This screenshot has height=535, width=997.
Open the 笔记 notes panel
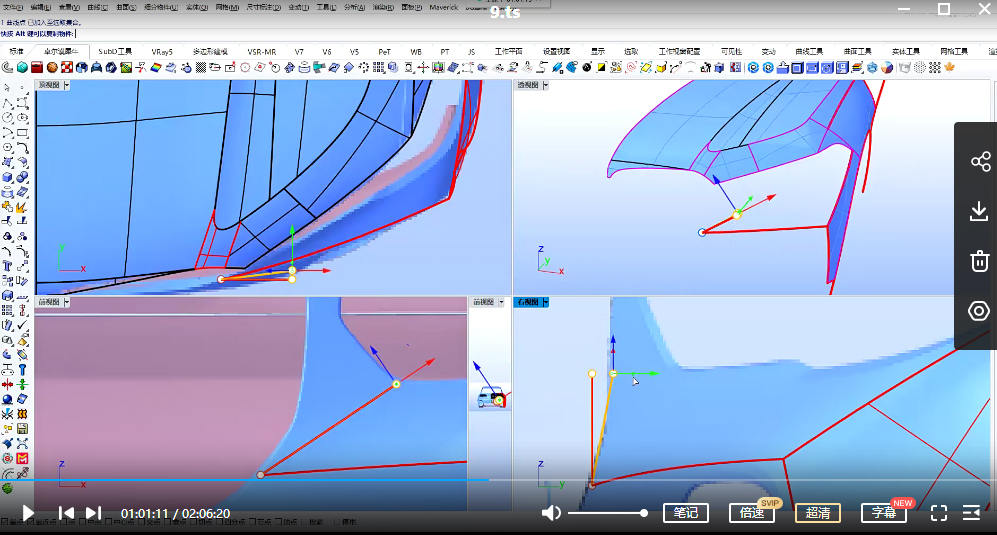685,513
